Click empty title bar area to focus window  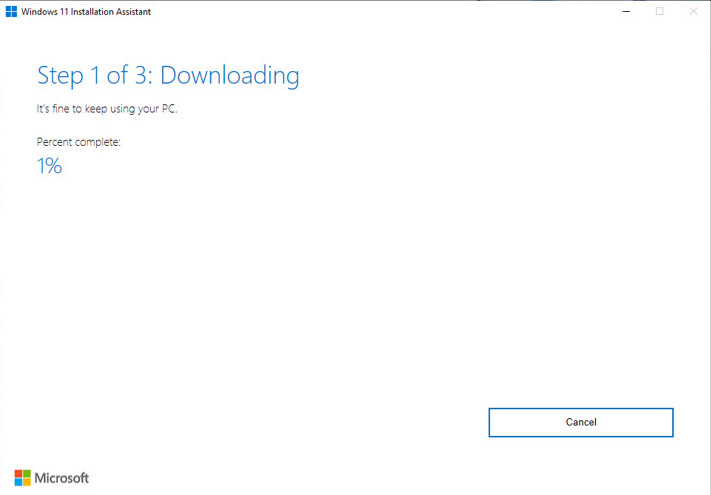400,11
